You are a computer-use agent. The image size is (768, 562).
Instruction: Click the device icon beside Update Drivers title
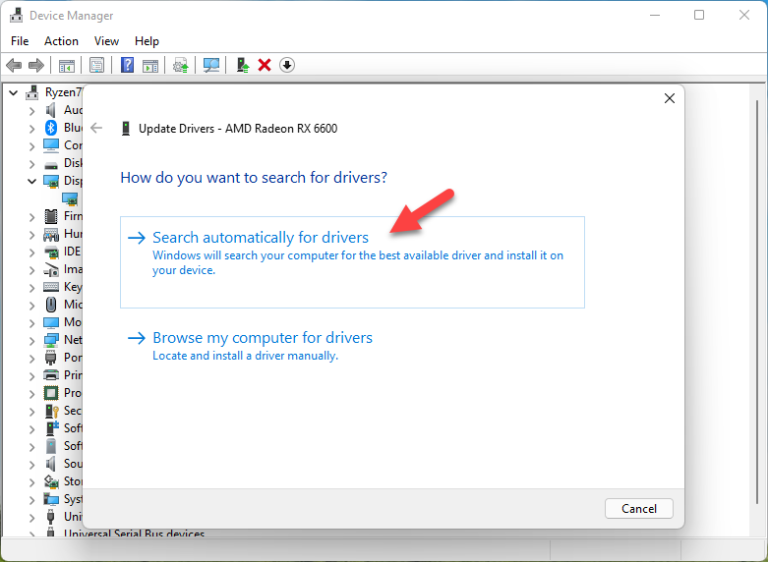click(126, 129)
